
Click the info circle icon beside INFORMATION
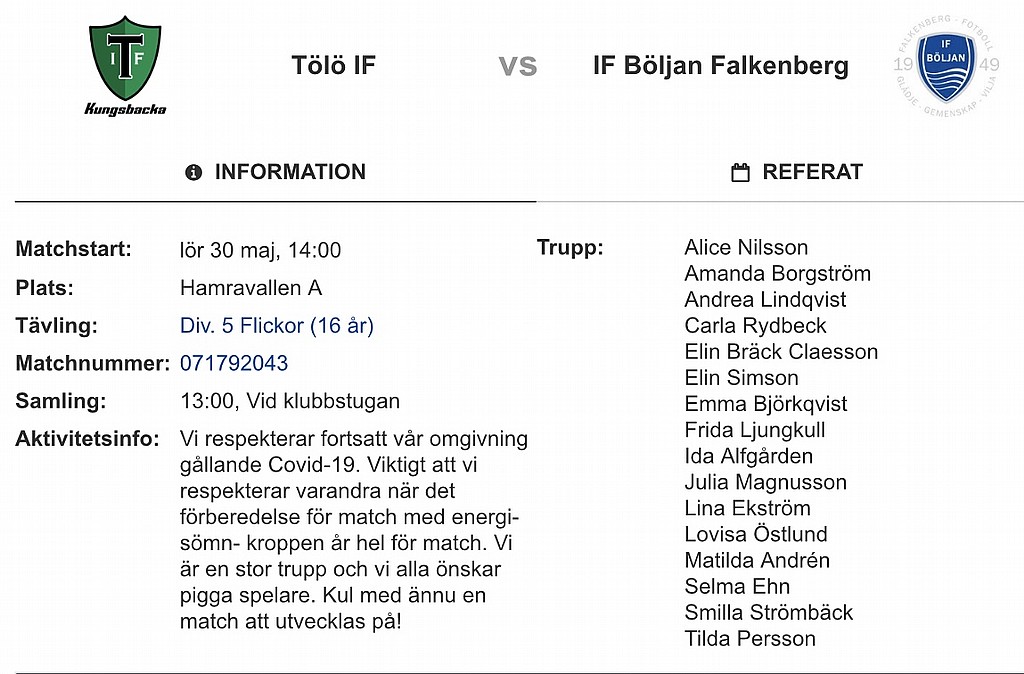click(194, 173)
